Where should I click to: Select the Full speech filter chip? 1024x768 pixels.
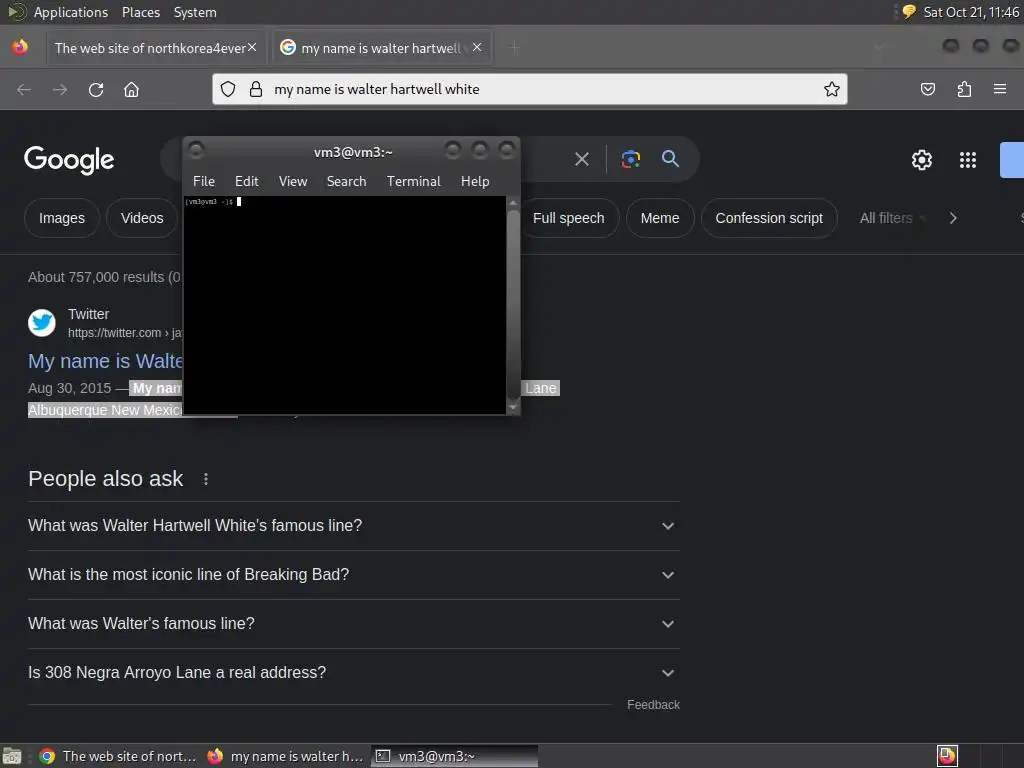(x=568, y=218)
